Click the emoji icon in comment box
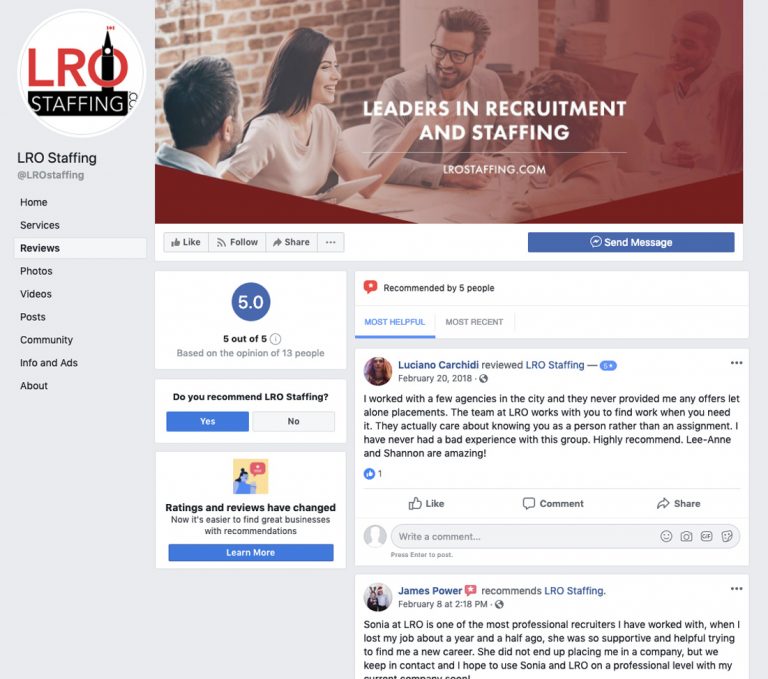This screenshot has height=679, width=768. [x=666, y=536]
